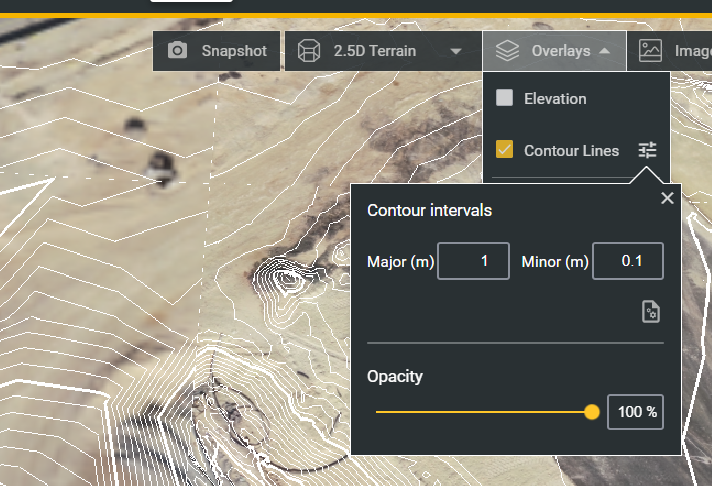Click the Overlays button label
This screenshot has width=712, height=486.
(x=561, y=51)
